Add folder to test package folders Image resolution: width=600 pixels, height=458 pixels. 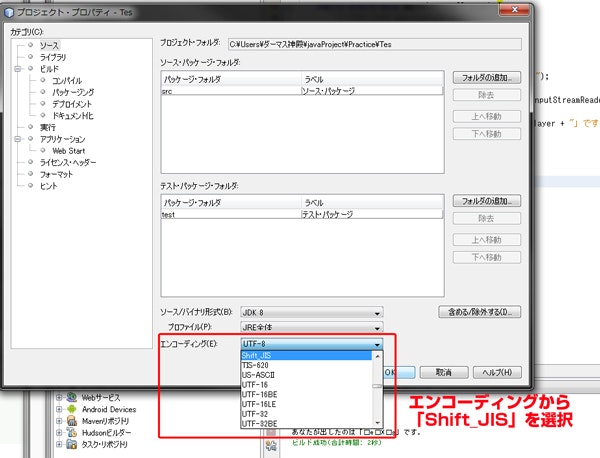click(487, 201)
